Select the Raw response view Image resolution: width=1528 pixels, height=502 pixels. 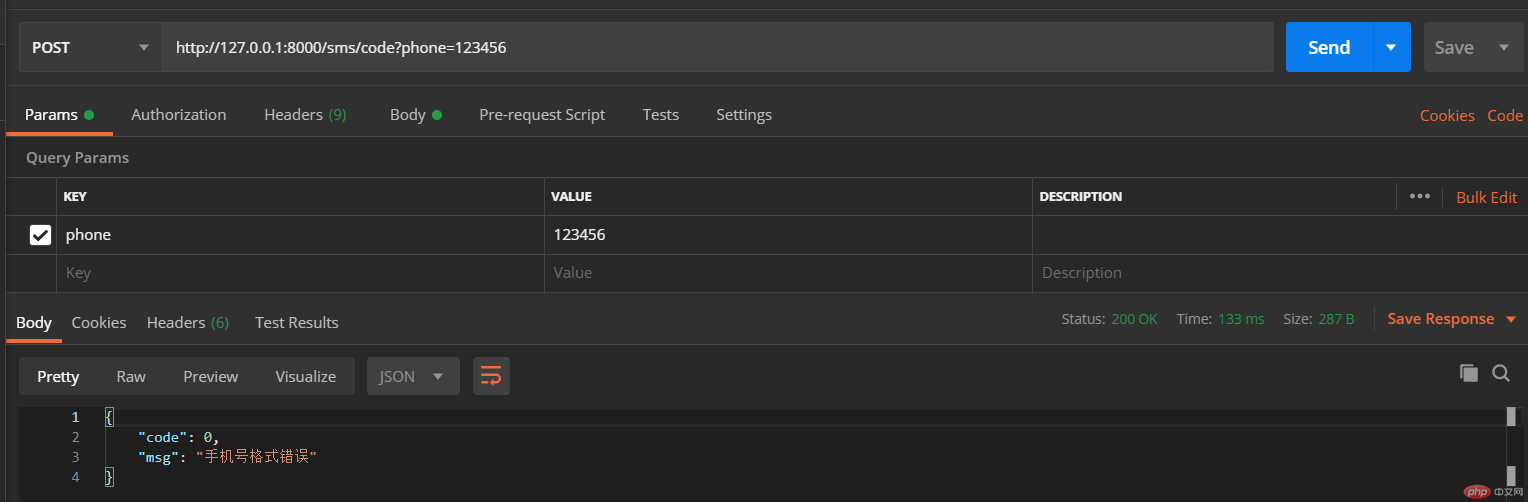coord(131,376)
